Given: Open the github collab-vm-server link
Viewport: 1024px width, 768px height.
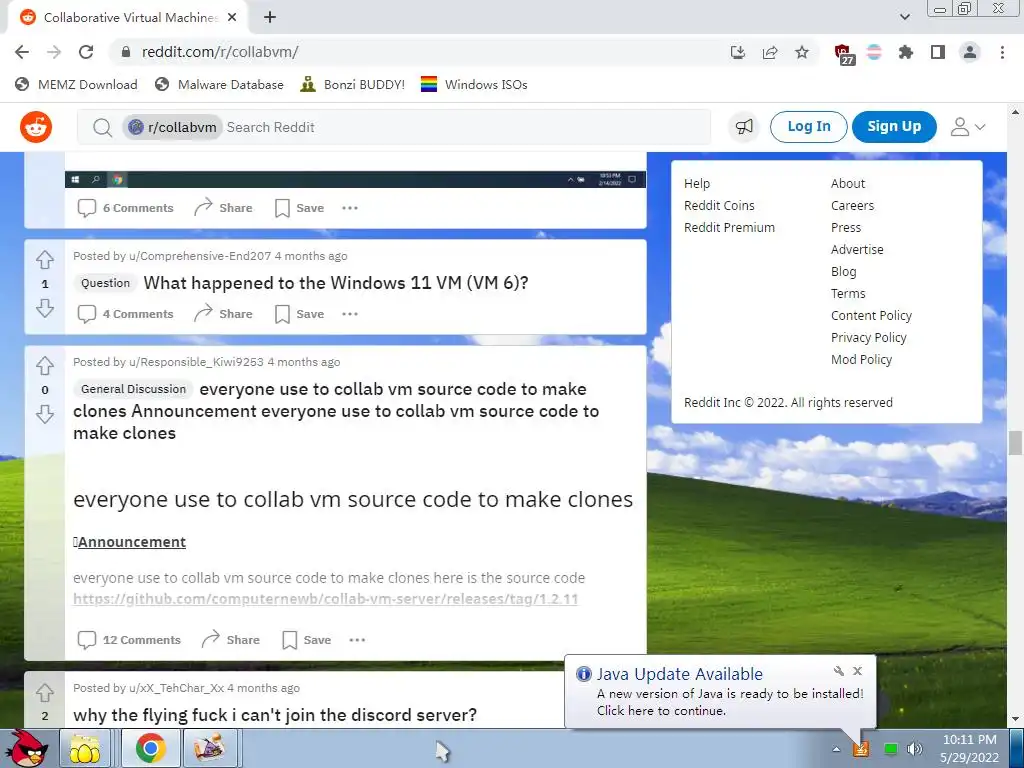Looking at the screenshot, I should pyautogui.click(x=325, y=599).
